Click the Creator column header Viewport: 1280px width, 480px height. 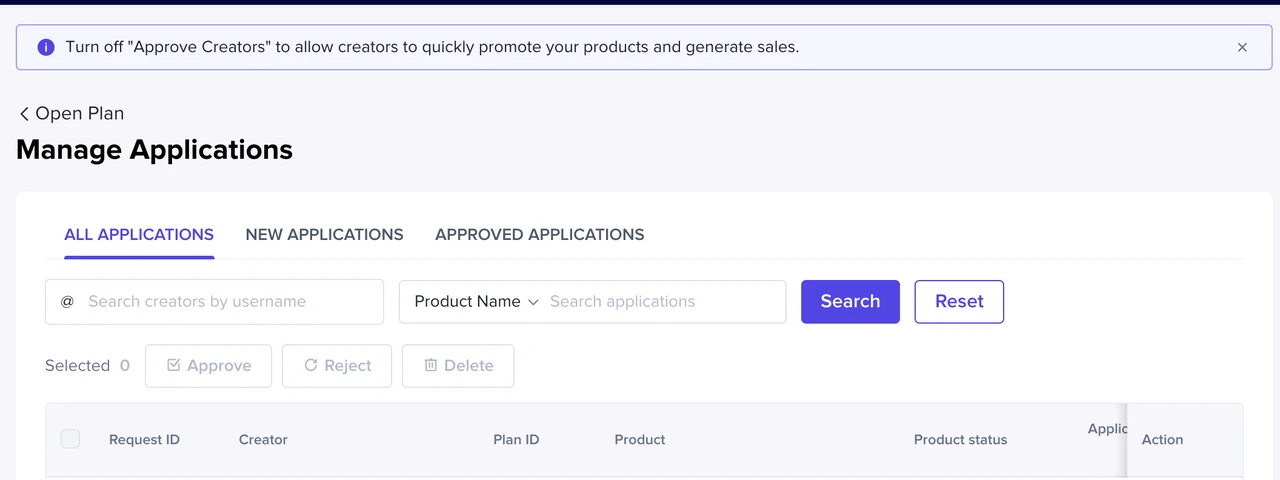pyautogui.click(x=263, y=440)
